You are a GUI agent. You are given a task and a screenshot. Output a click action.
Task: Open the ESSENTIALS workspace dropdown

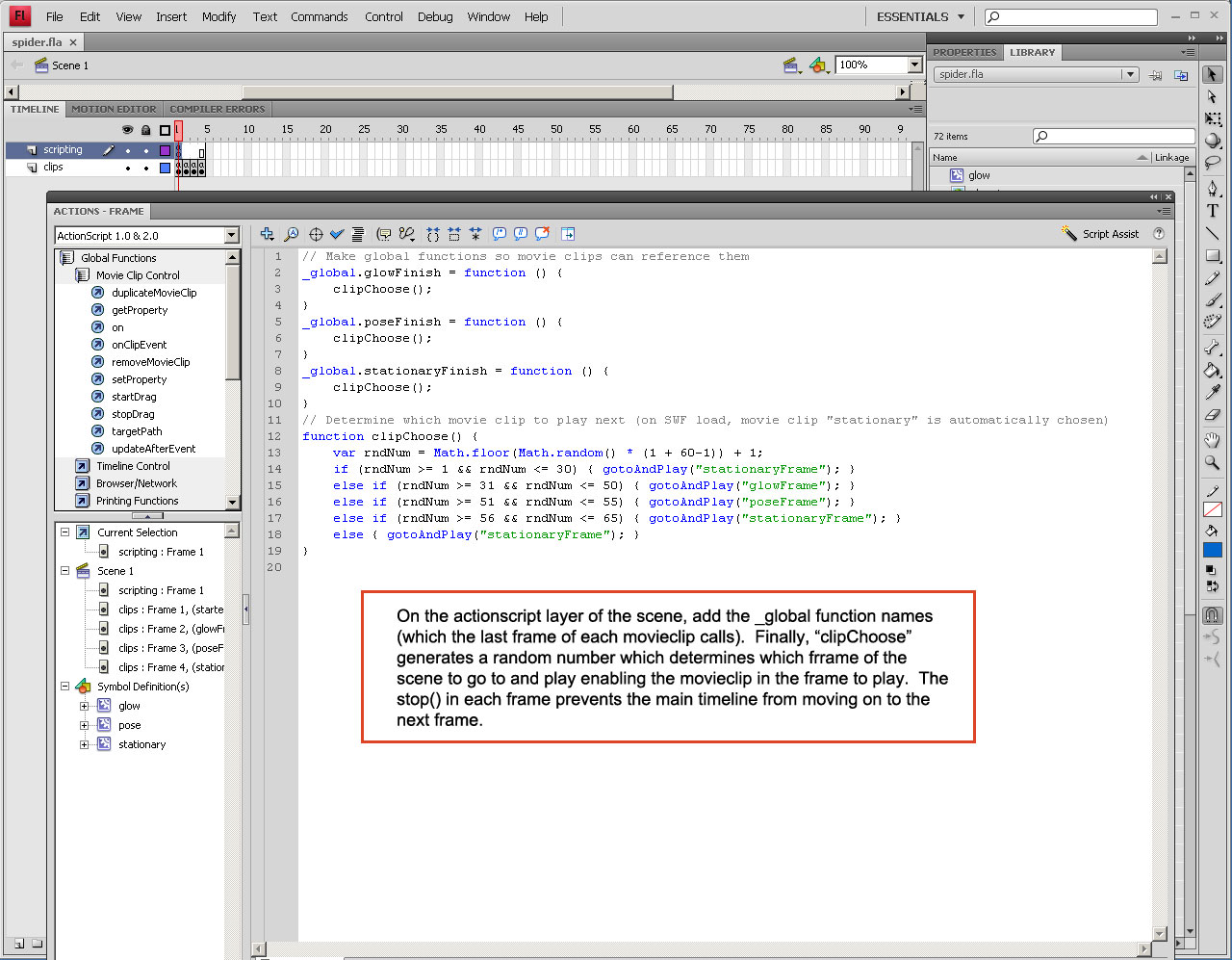tap(919, 16)
